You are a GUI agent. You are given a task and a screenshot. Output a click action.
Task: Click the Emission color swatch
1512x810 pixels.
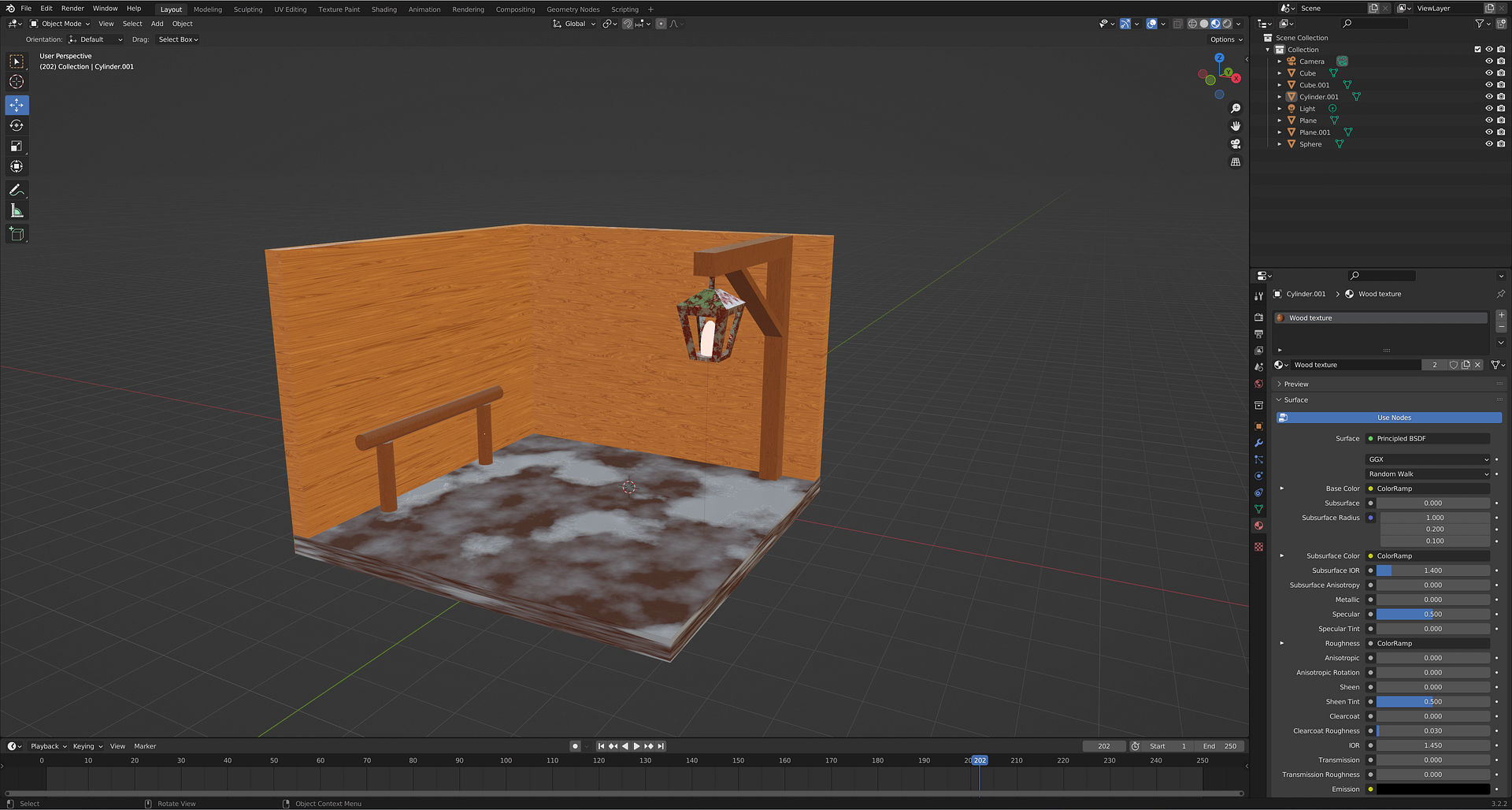pos(1432,790)
